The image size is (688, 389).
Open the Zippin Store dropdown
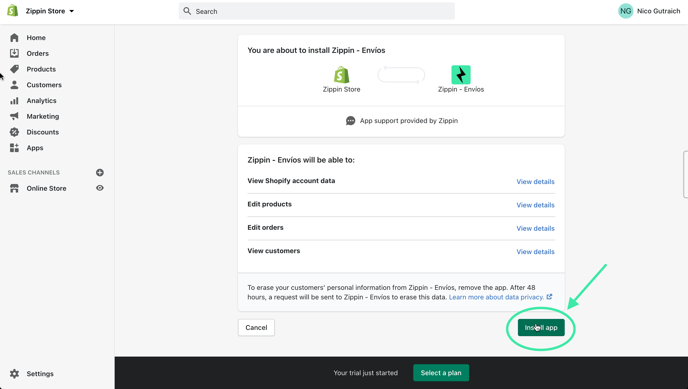(x=50, y=11)
